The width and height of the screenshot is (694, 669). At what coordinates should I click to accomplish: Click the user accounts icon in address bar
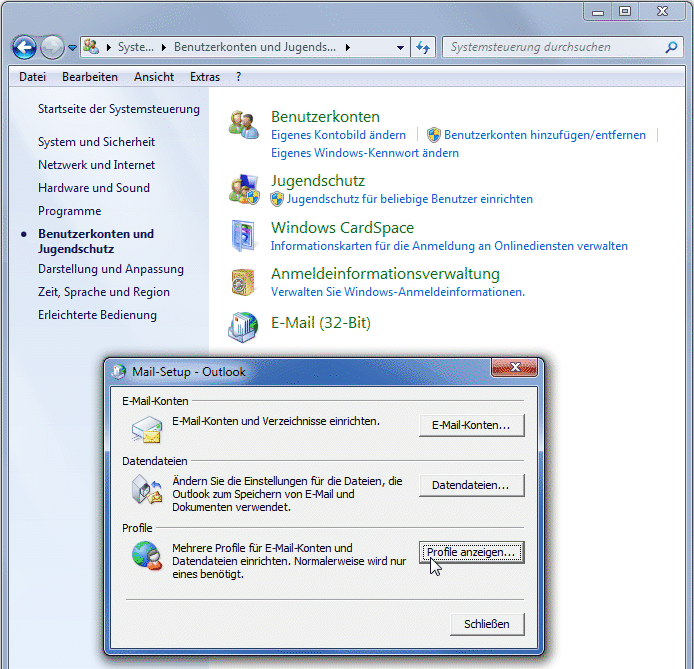tap(91, 46)
